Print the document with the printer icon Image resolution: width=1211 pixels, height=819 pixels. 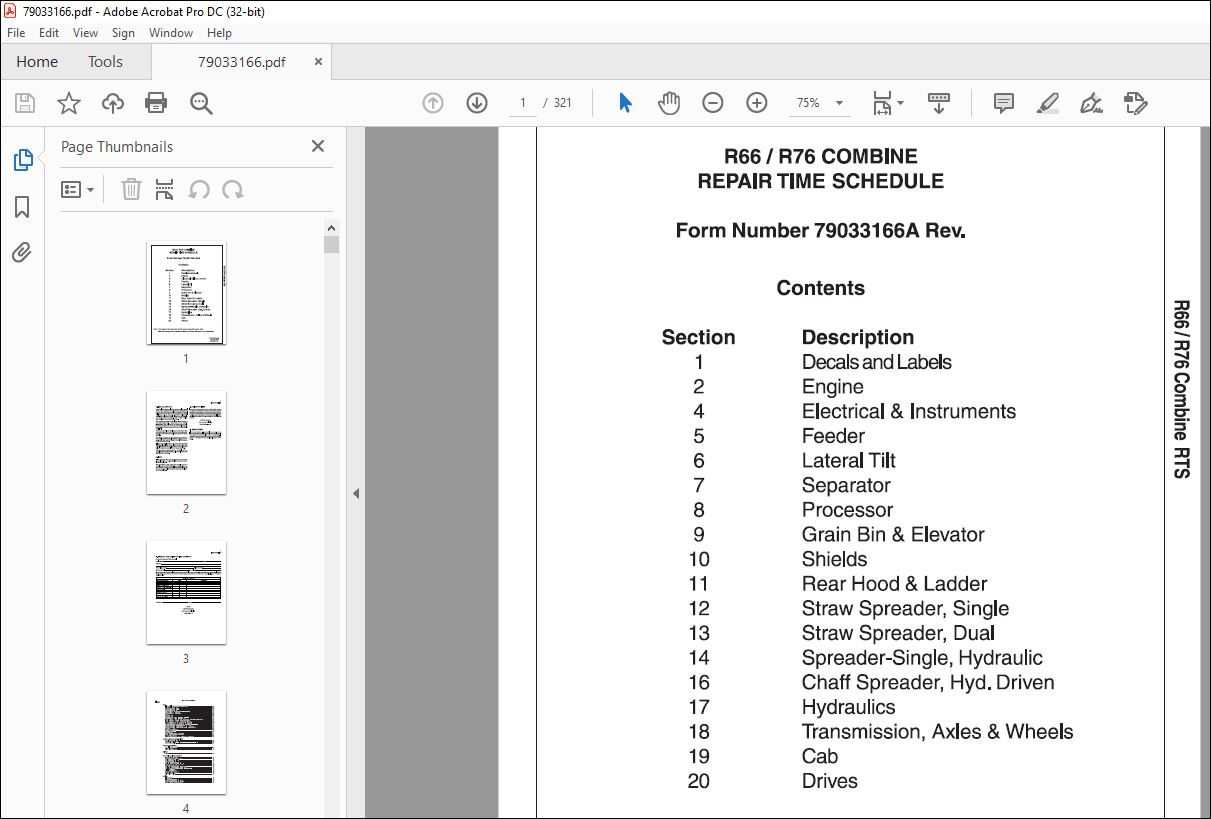point(156,103)
